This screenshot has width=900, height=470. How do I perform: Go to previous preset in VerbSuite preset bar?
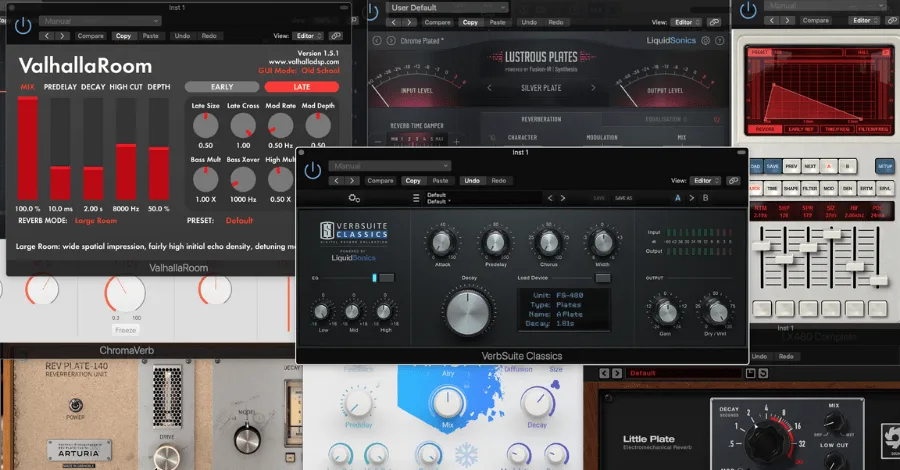point(550,198)
